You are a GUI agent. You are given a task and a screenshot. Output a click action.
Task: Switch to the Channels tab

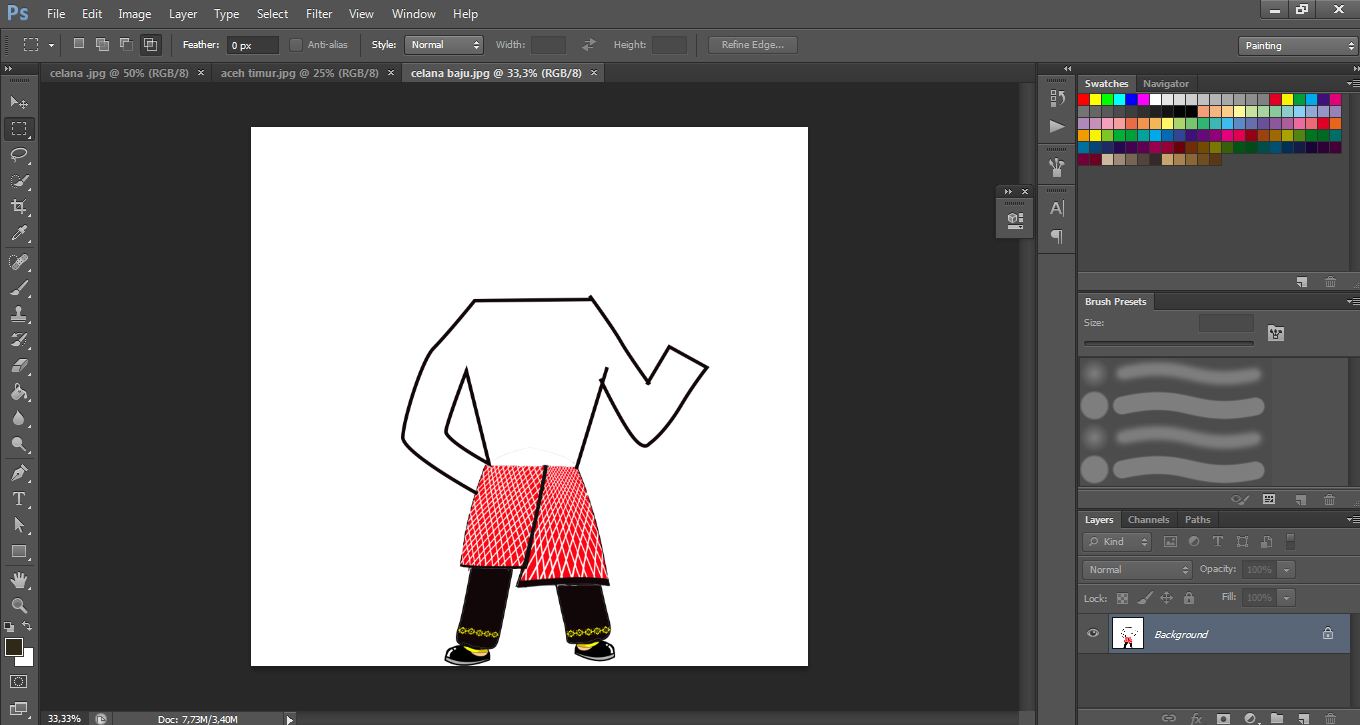(x=1148, y=520)
